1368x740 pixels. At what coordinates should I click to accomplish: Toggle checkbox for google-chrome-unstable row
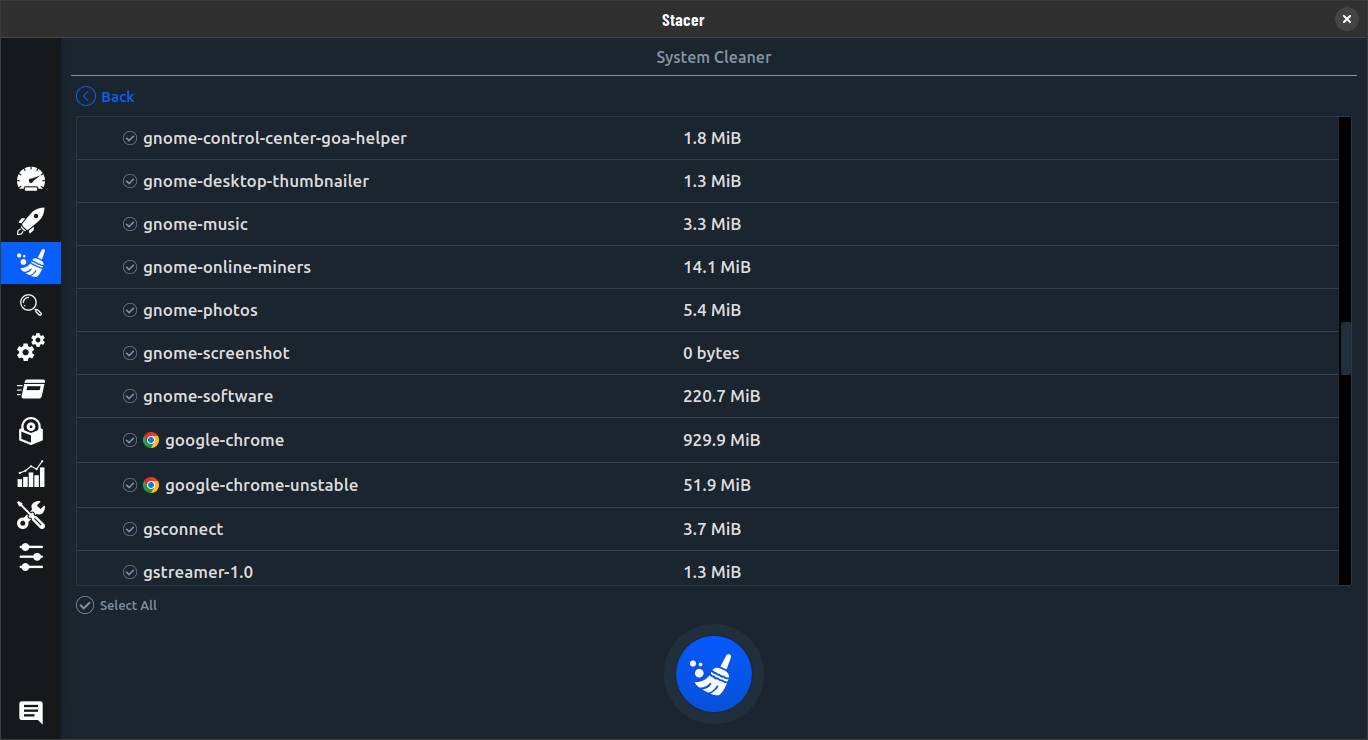tap(130, 485)
